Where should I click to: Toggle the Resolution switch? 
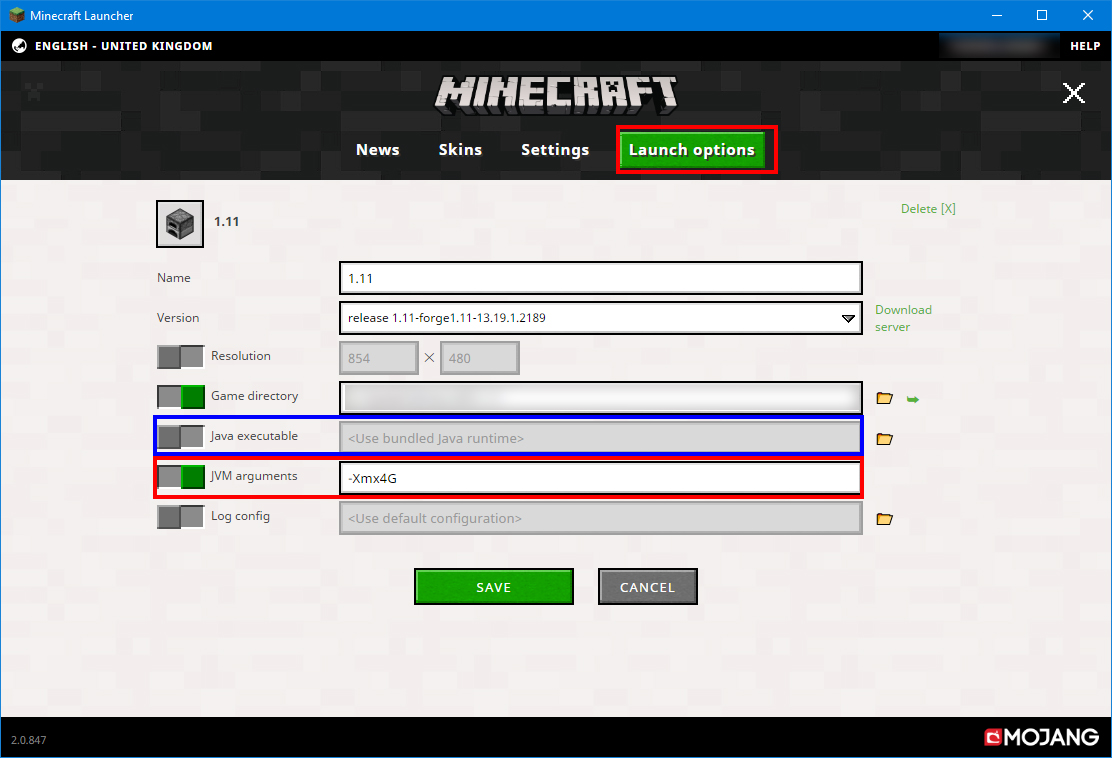pyautogui.click(x=181, y=357)
